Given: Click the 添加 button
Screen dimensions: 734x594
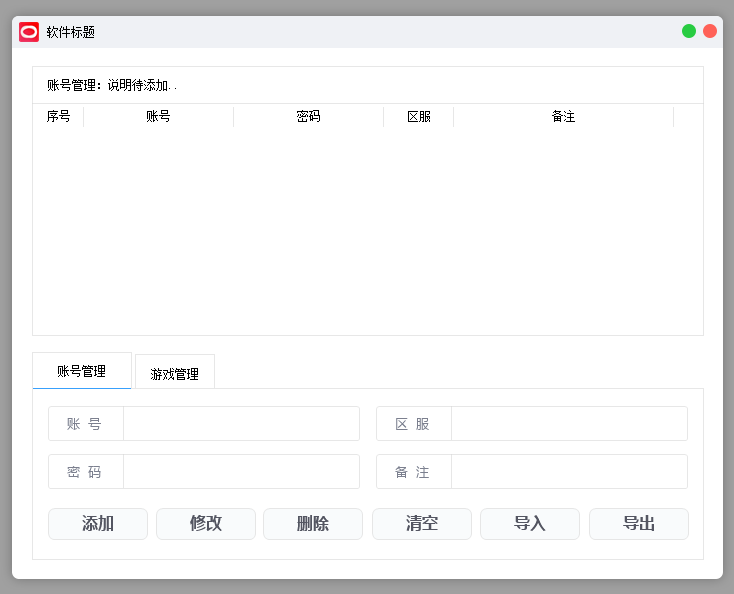Looking at the screenshot, I should click(98, 524).
